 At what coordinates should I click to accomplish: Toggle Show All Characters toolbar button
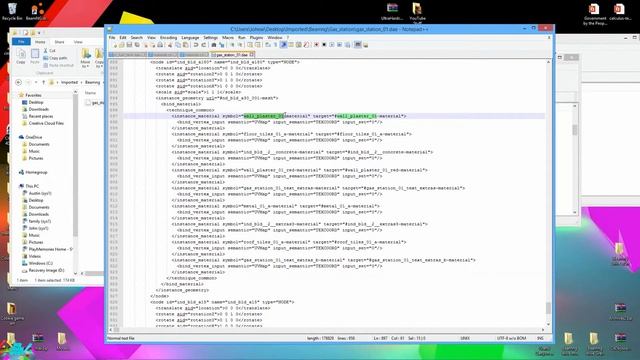(x=276, y=45)
